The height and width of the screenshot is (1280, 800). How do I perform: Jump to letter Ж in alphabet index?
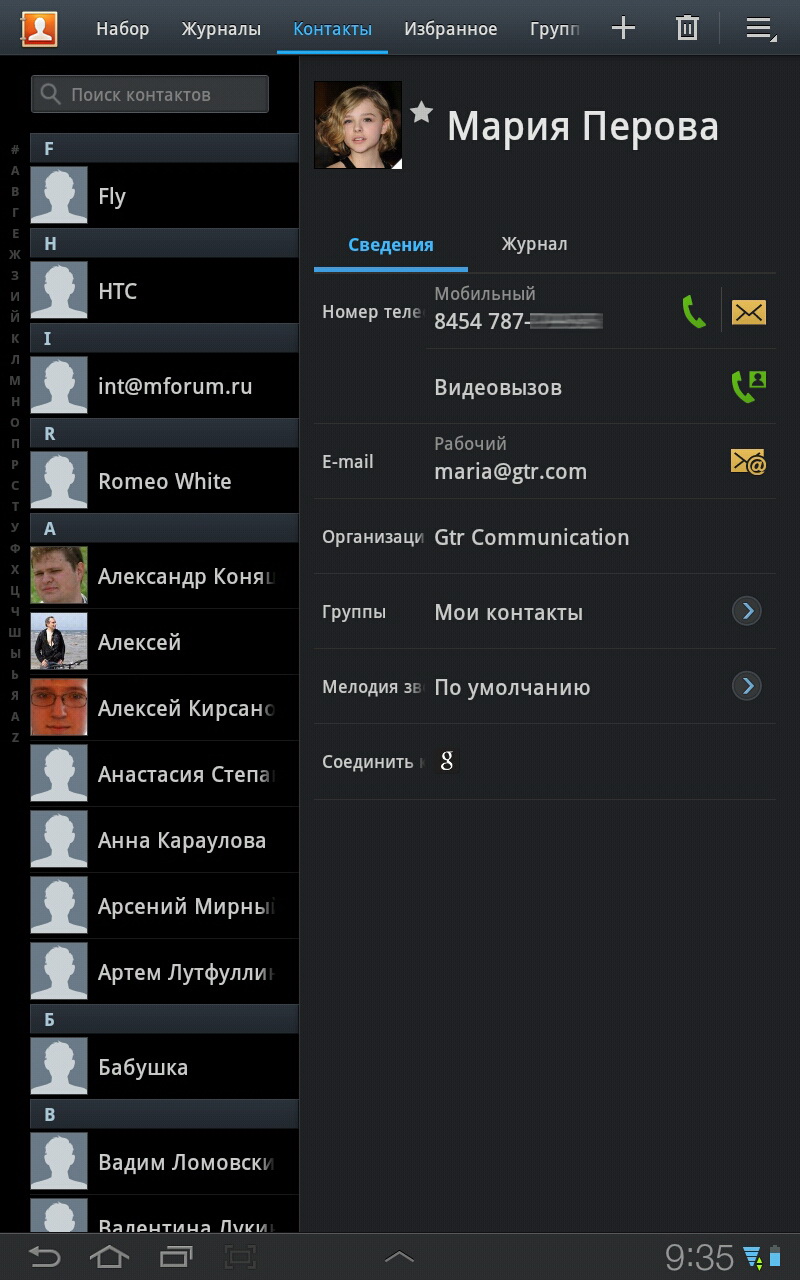pyautogui.click(x=15, y=254)
